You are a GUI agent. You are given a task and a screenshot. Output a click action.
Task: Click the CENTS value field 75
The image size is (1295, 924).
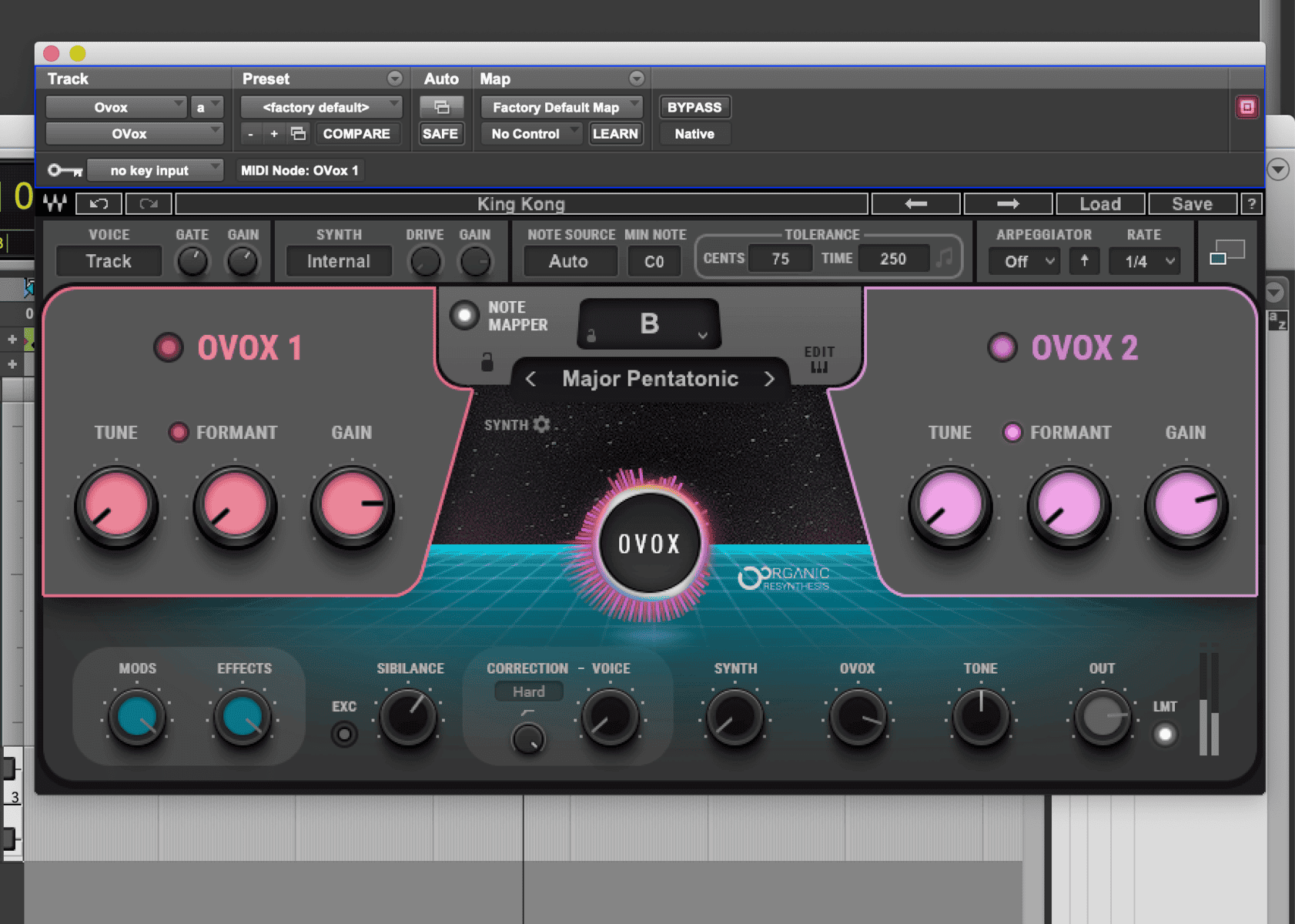[780, 259]
